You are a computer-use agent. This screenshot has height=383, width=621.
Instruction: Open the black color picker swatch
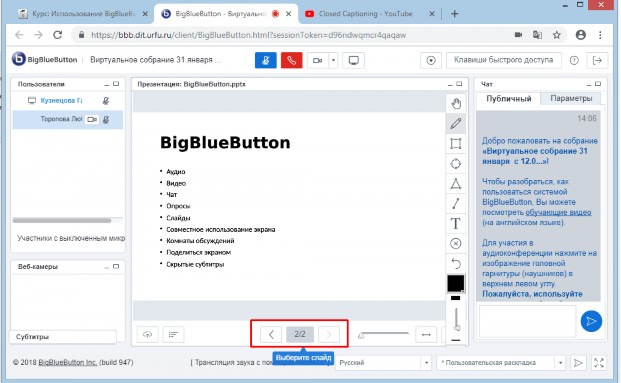456,284
